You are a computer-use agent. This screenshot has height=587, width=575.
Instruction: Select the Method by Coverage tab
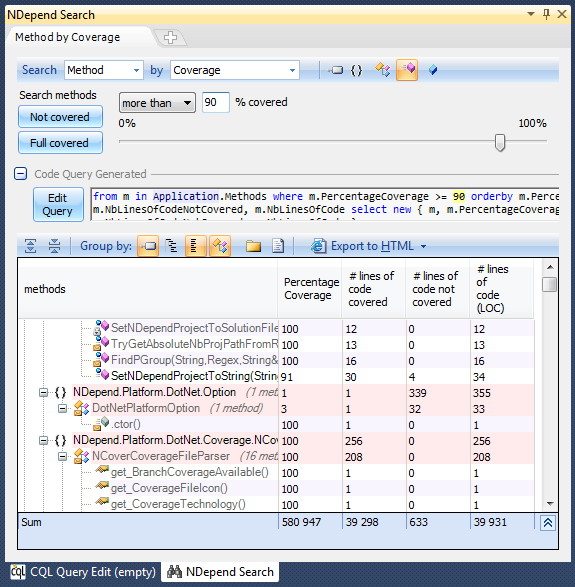tap(67, 37)
